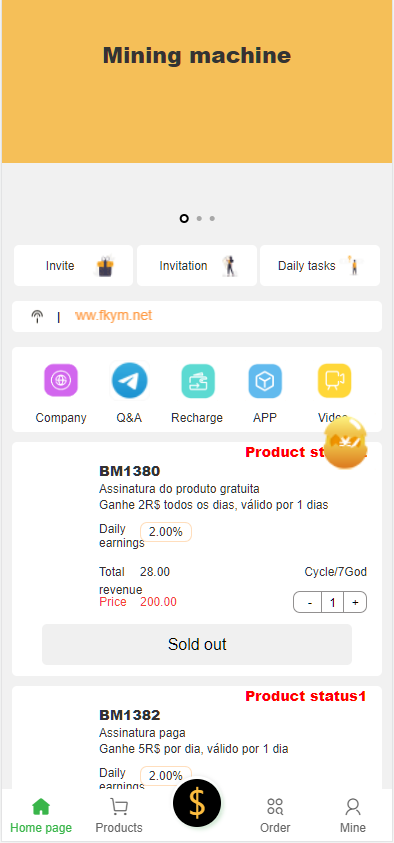
Task: Decrease BM1380 quantity with minus
Action: (x=310, y=603)
